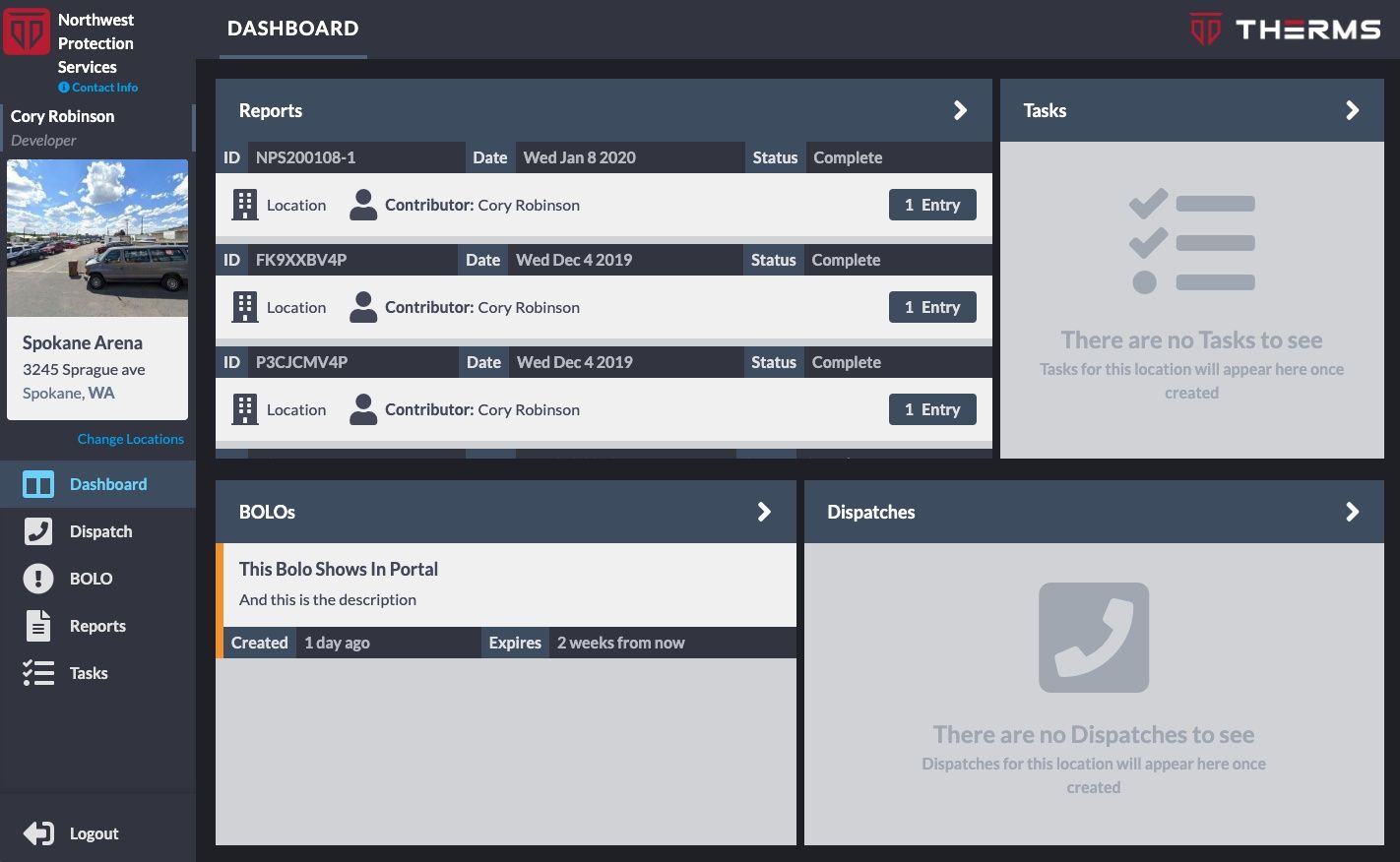Image resolution: width=1400 pixels, height=862 pixels.
Task: Open Tasks using the checklist icon
Action: coord(37,673)
